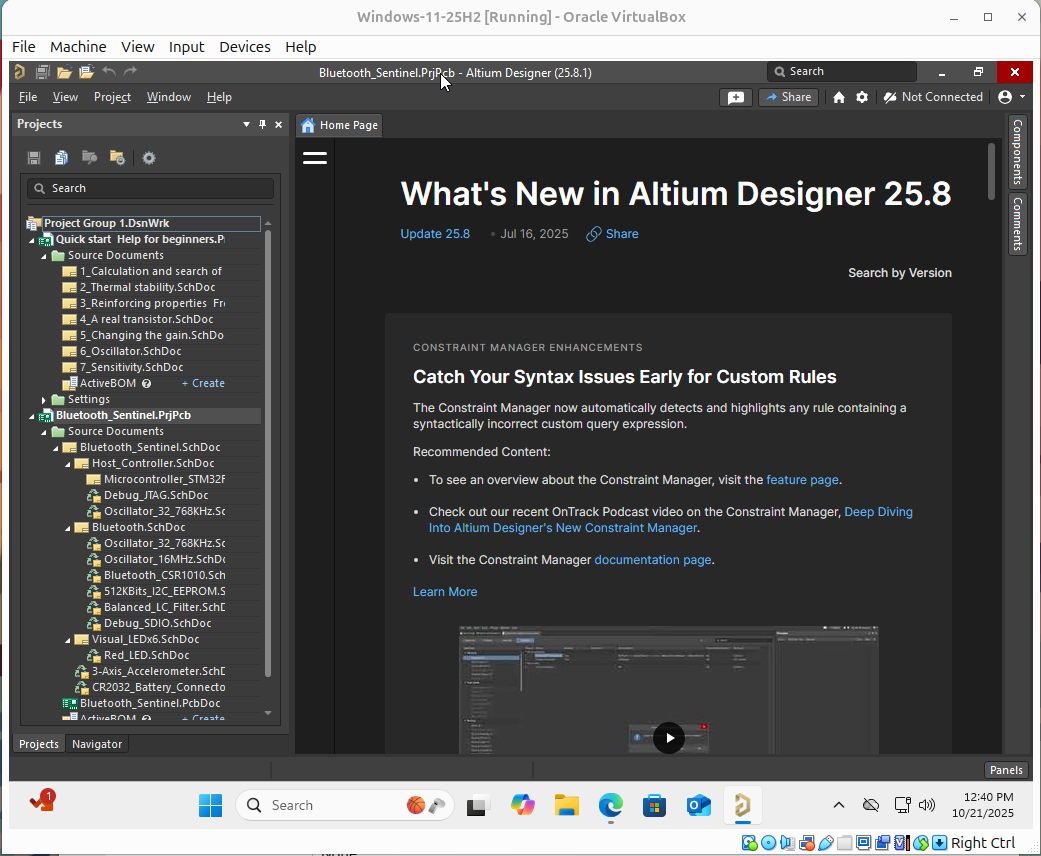Click the Compile/copy documents icon in Projects toolbar
The image size is (1041, 856).
62,158
